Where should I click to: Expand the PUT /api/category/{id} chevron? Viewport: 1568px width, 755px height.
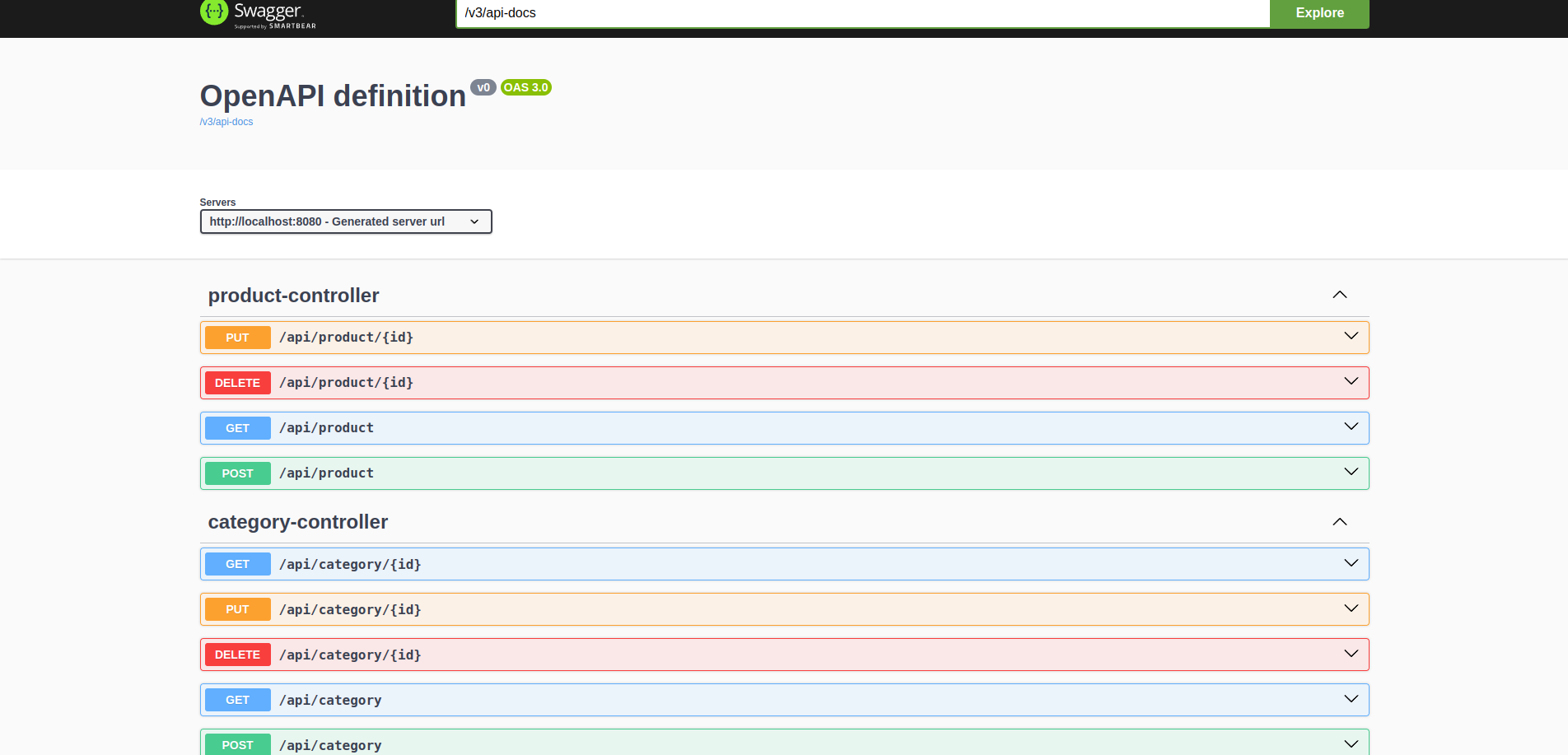[x=1351, y=608]
